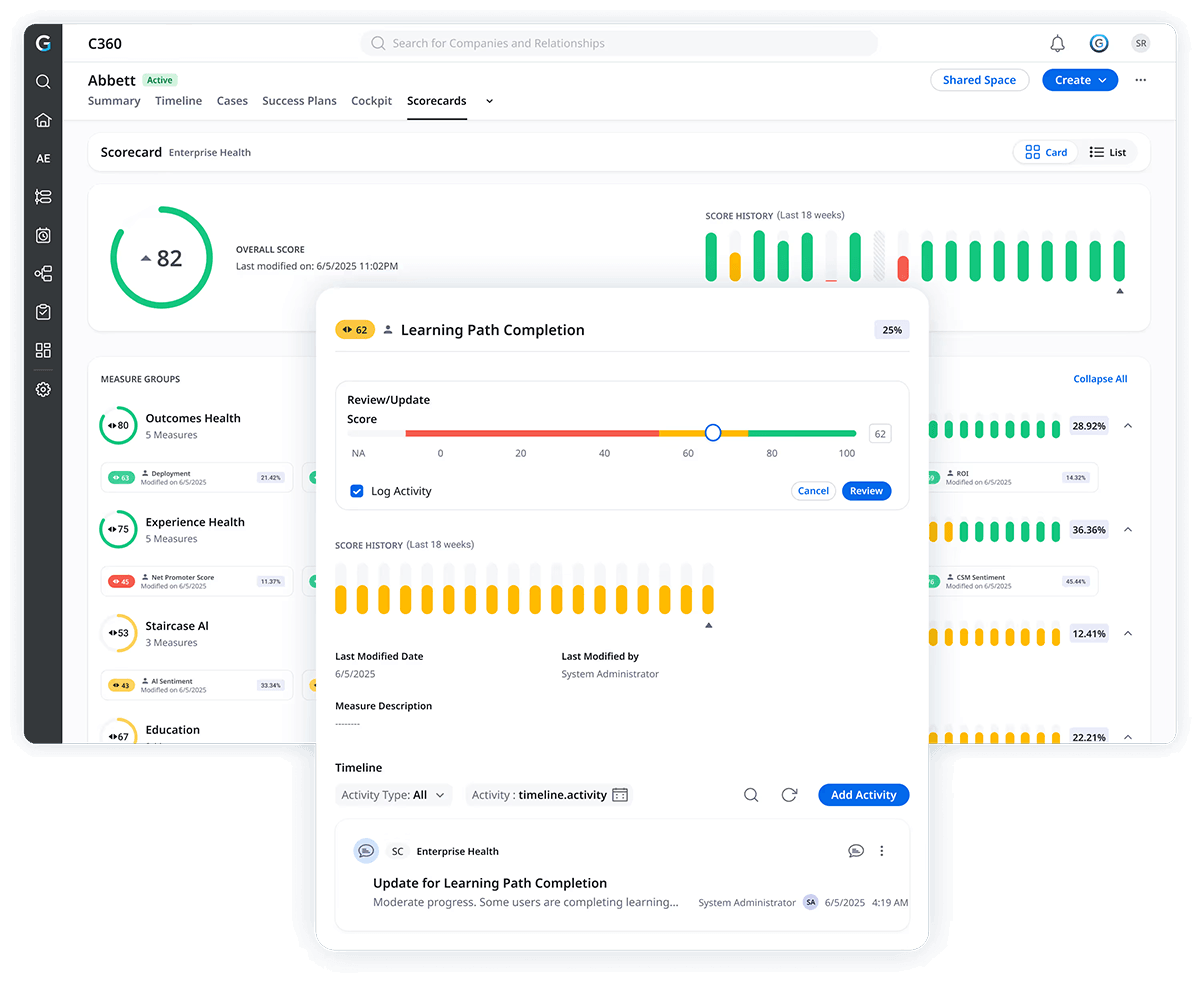Click the circular G icon beside the bell
This screenshot has height=990, width=1200.
click(1099, 43)
